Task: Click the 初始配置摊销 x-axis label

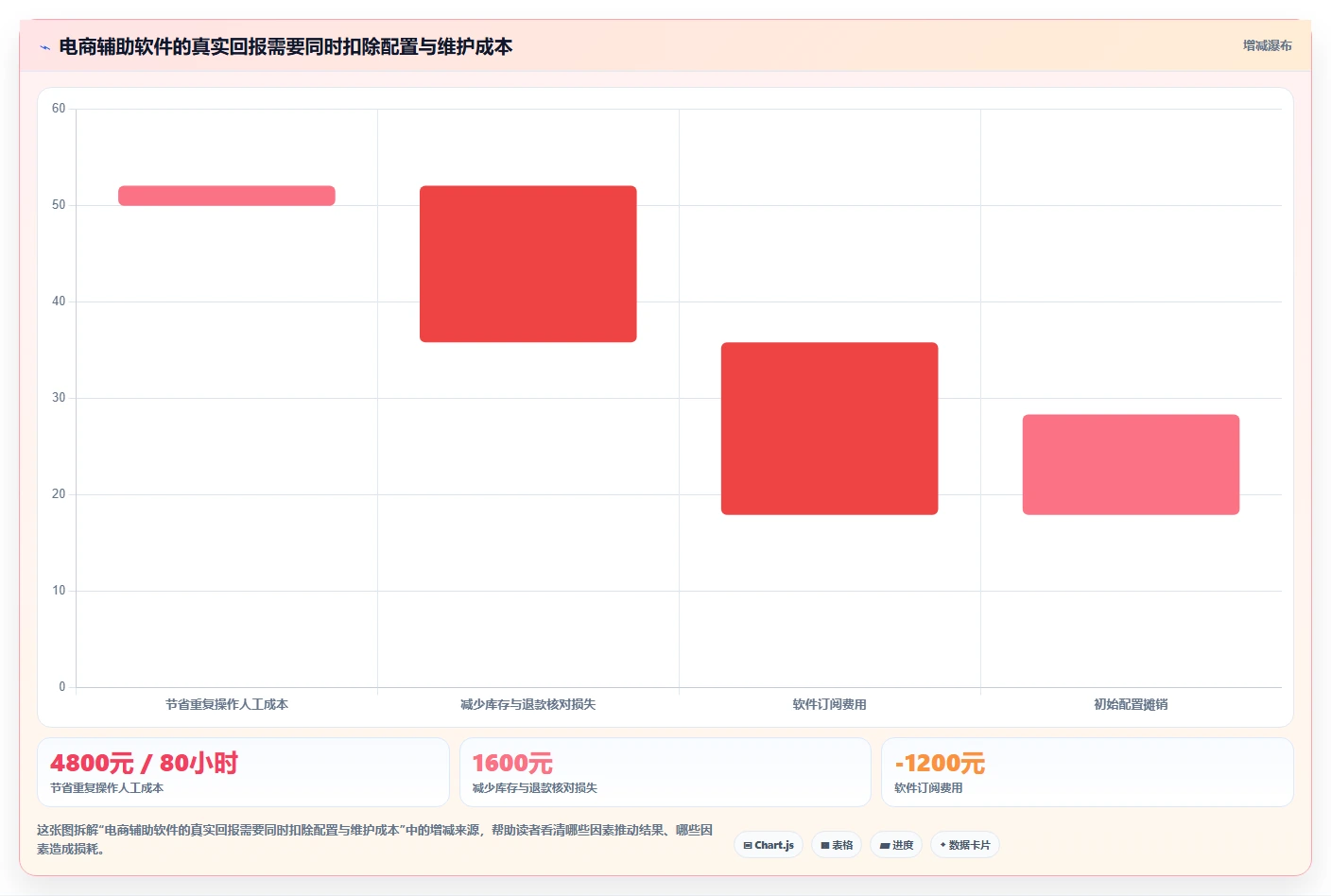Action: tap(1131, 704)
